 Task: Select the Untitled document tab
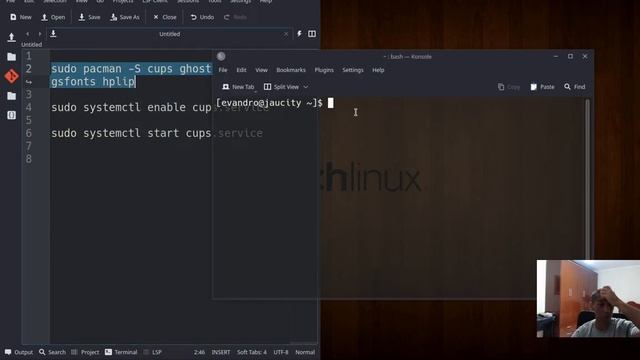(169, 34)
